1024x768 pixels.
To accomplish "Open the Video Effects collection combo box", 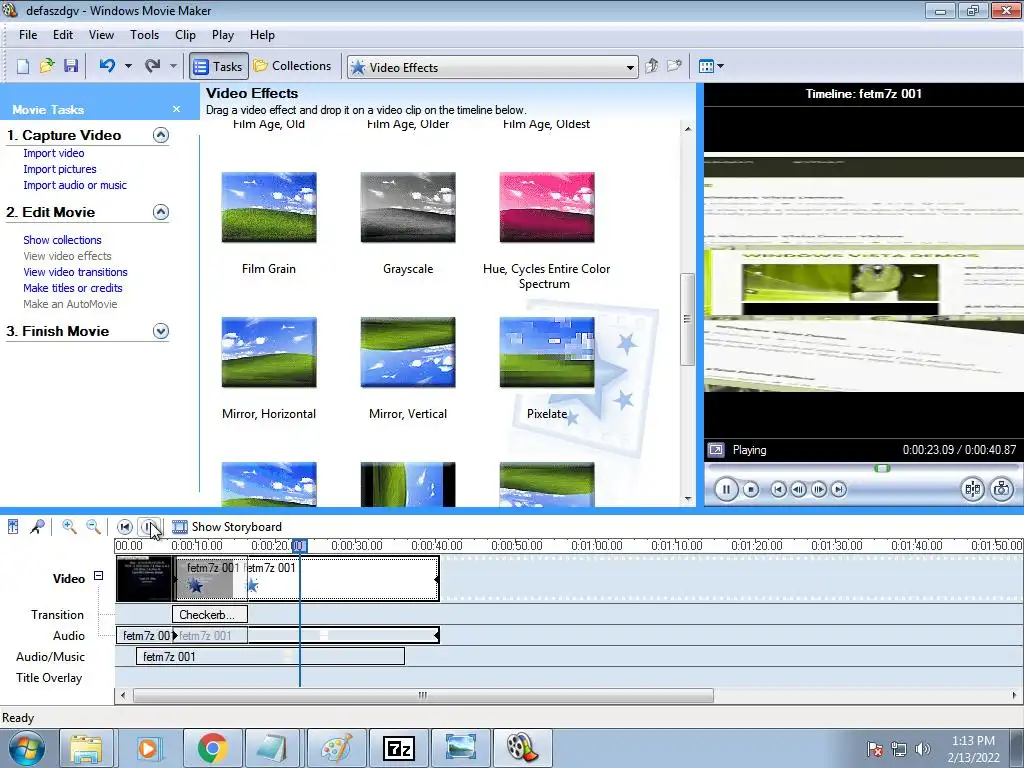I will pos(492,67).
